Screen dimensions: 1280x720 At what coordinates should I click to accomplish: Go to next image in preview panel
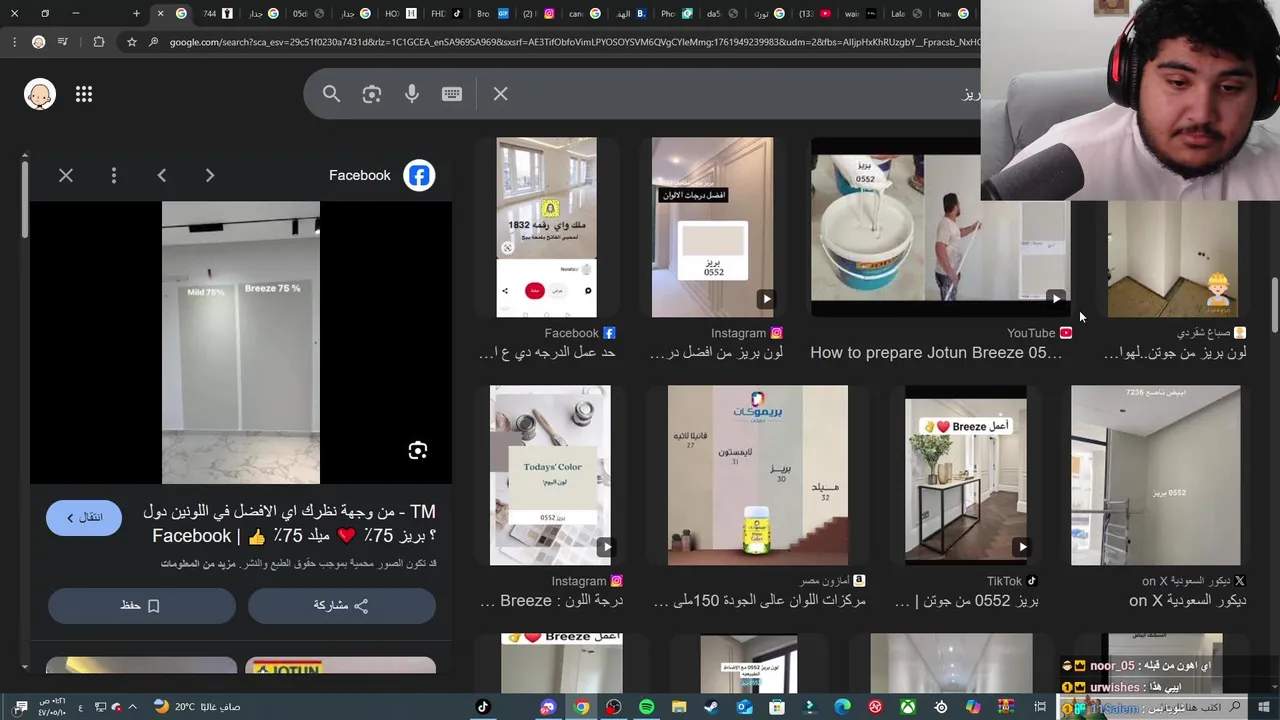tap(210, 175)
